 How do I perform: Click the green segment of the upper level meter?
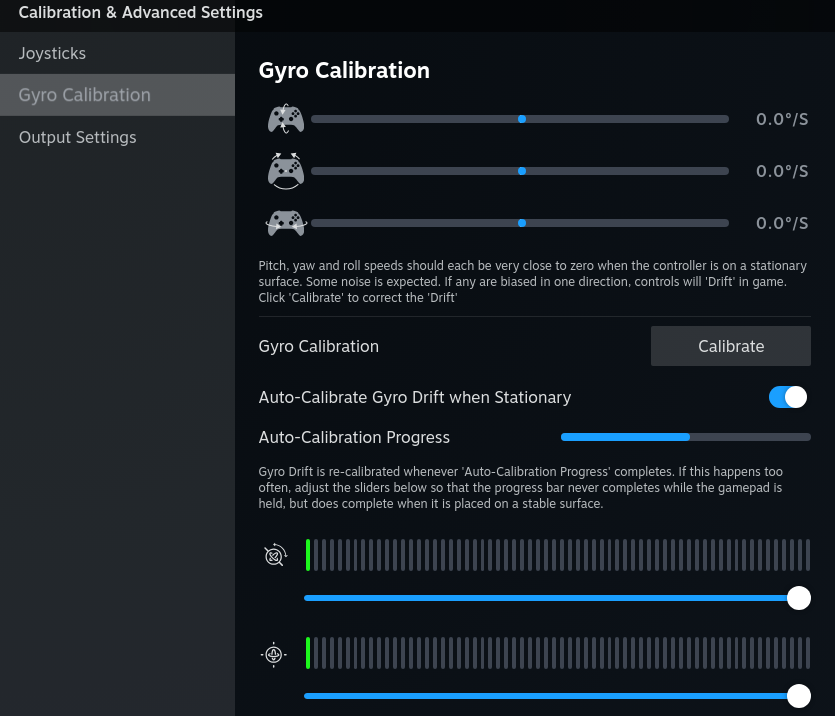click(x=308, y=555)
